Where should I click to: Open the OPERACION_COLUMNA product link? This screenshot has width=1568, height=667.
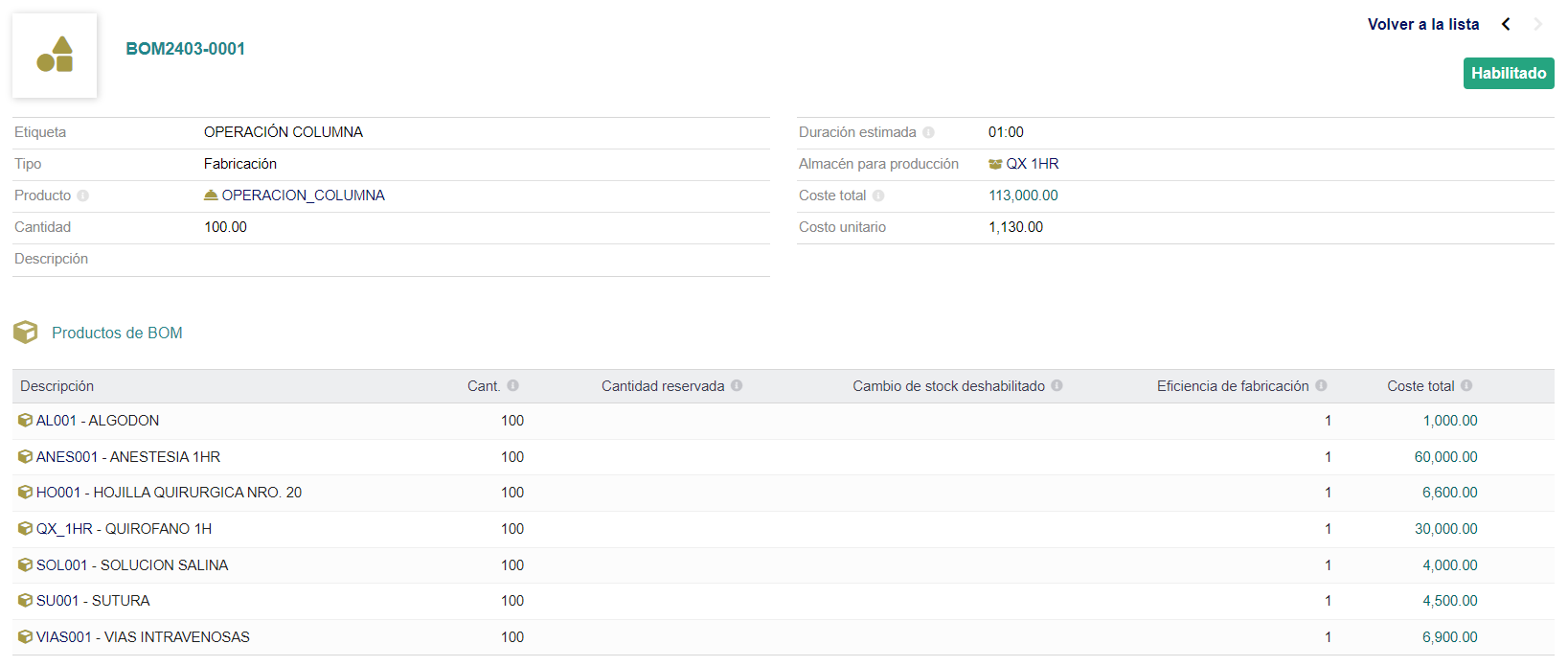coord(303,195)
